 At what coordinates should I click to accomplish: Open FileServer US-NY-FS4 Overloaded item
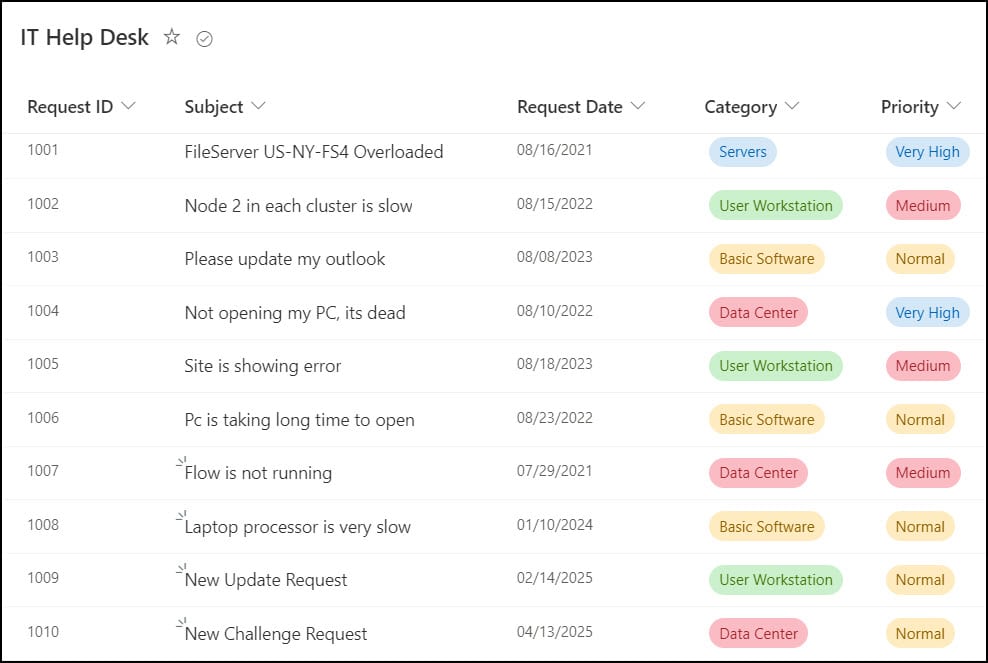click(314, 152)
